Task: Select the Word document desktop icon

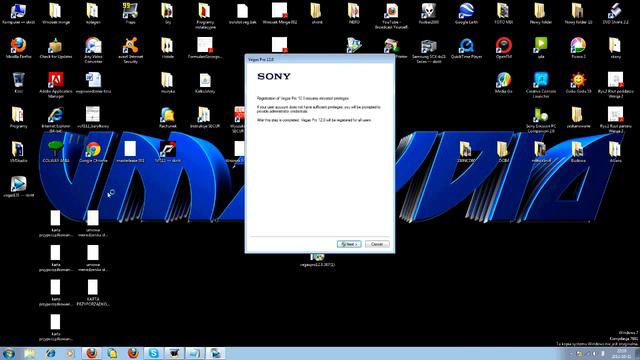Action: (x=93, y=82)
